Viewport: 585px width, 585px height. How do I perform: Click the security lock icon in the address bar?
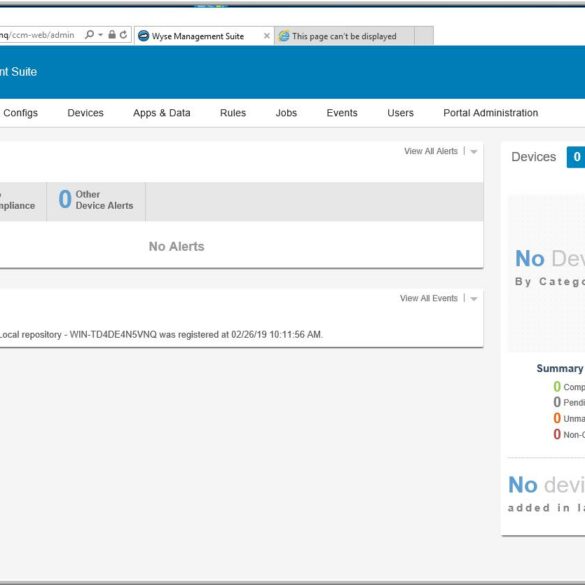(x=112, y=35)
